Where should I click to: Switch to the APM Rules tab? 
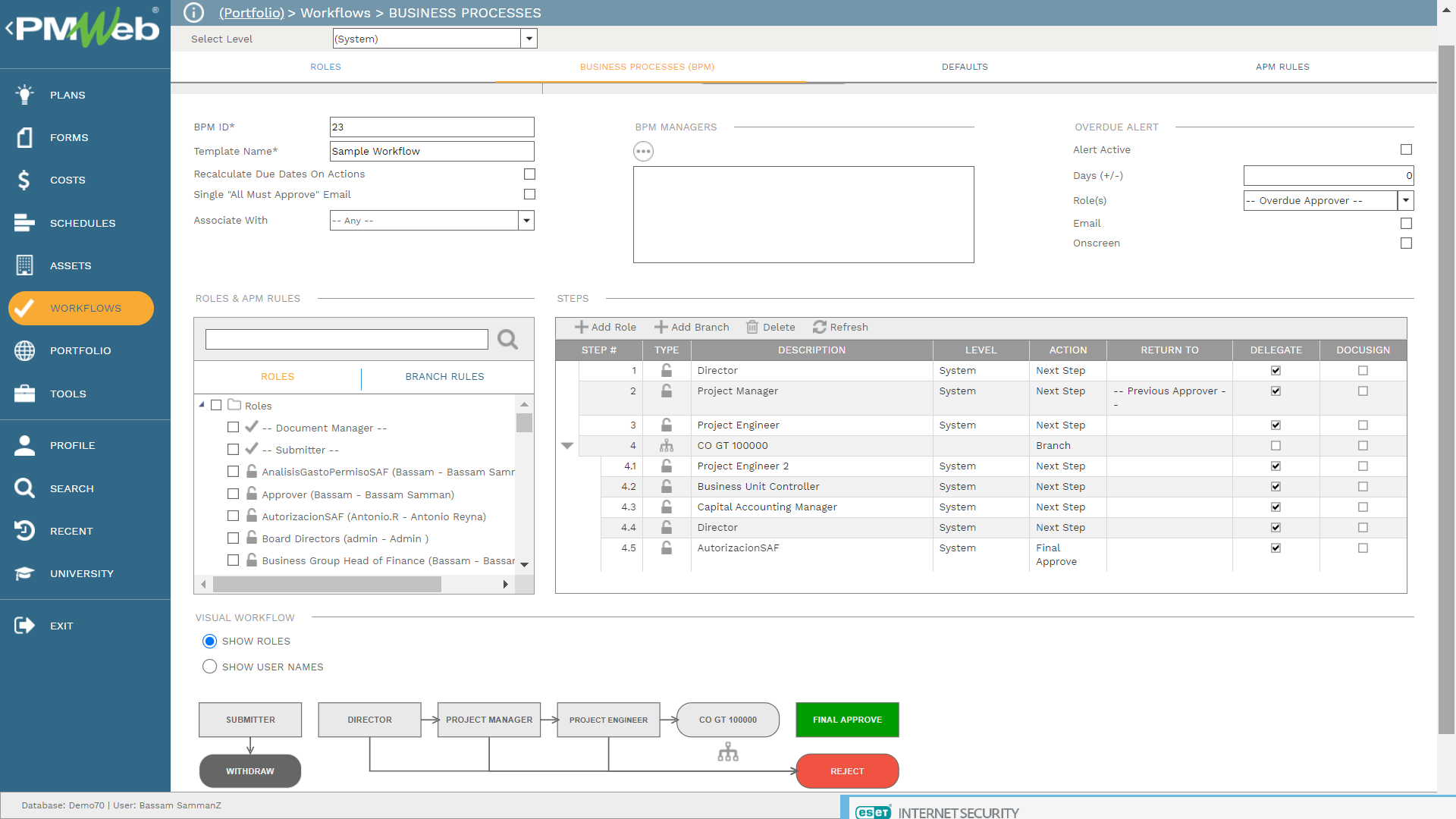pyautogui.click(x=1282, y=67)
